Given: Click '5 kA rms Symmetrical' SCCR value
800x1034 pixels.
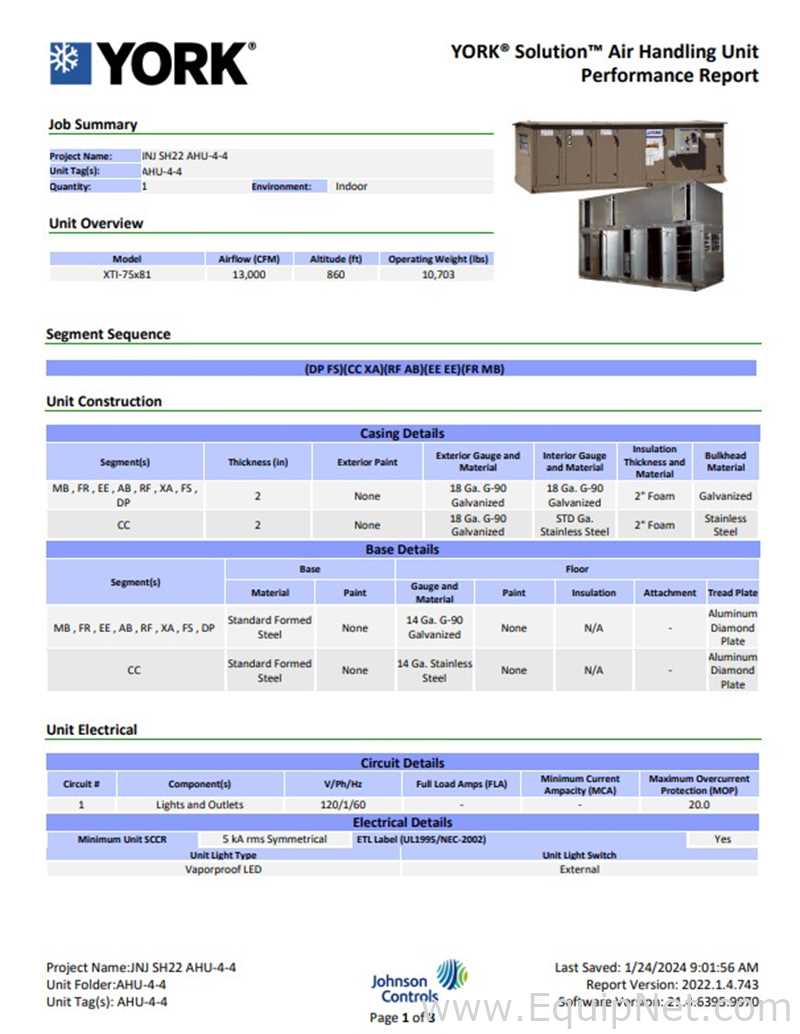Looking at the screenshot, I should [x=274, y=839].
